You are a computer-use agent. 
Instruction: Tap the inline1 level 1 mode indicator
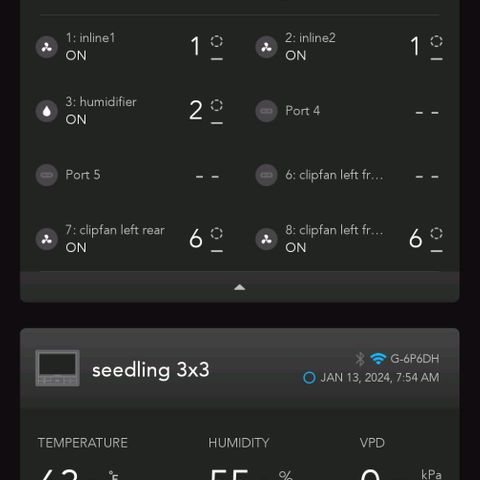pos(207,47)
